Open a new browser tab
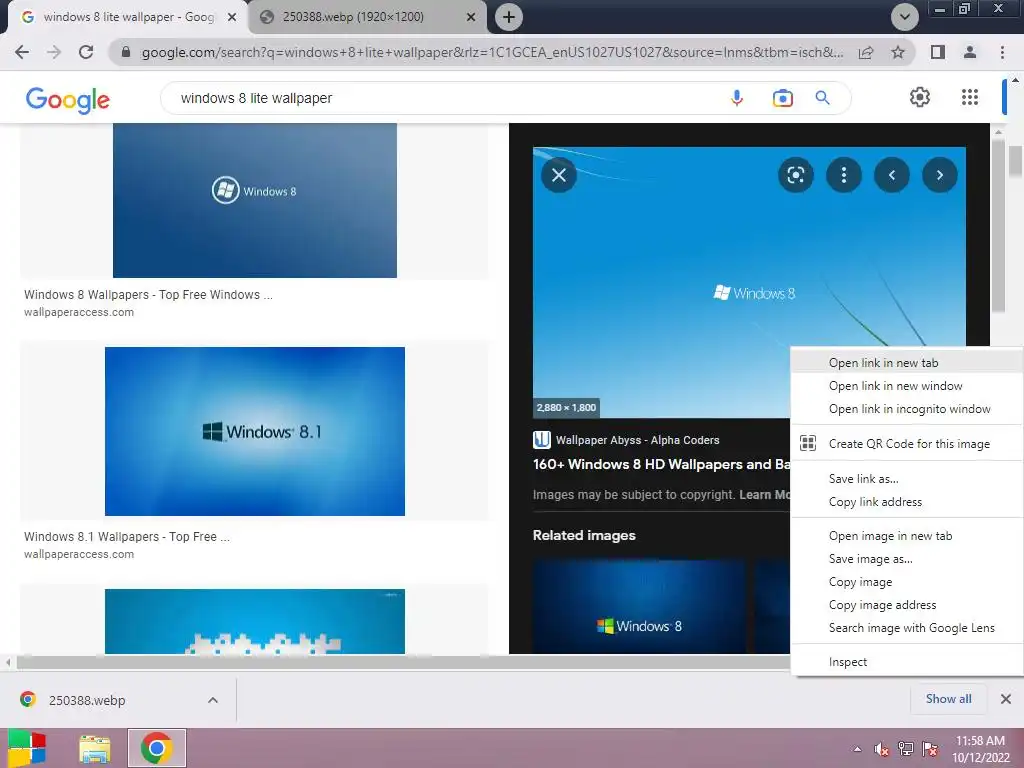 coord(509,17)
